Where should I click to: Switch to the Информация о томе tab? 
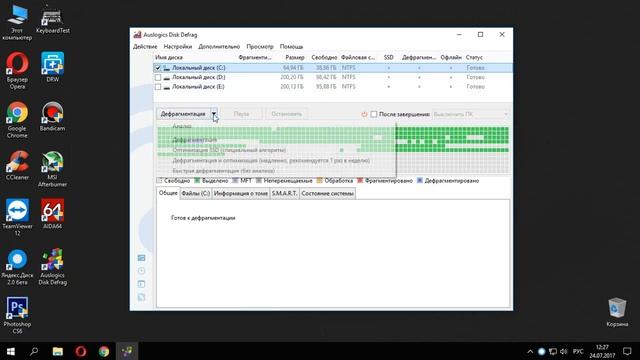(x=241, y=193)
